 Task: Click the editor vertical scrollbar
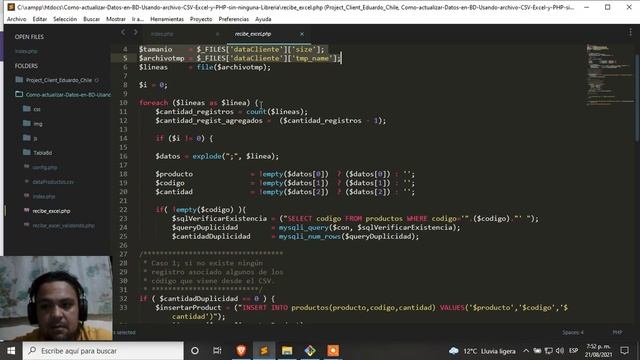tap(637, 98)
